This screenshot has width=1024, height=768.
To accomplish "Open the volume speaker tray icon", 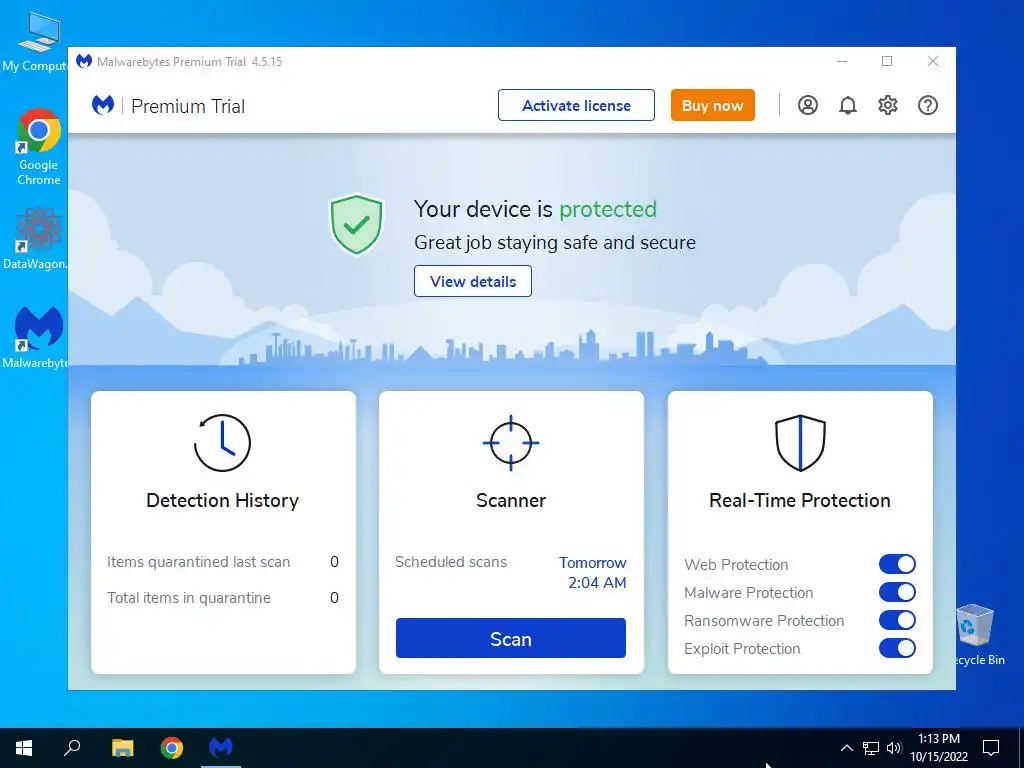I will coord(894,748).
